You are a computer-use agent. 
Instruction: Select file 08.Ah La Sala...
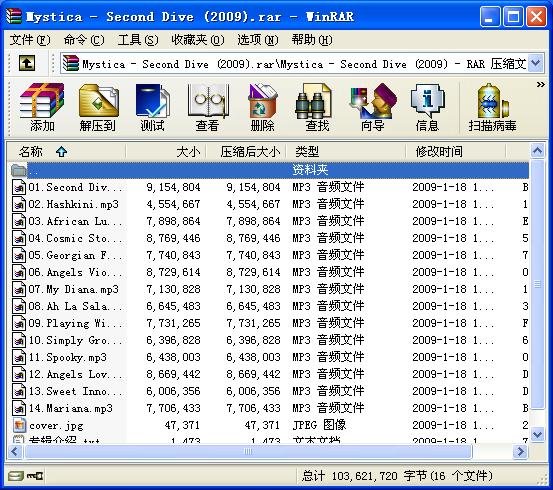pyautogui.click(x=75, y=306)
